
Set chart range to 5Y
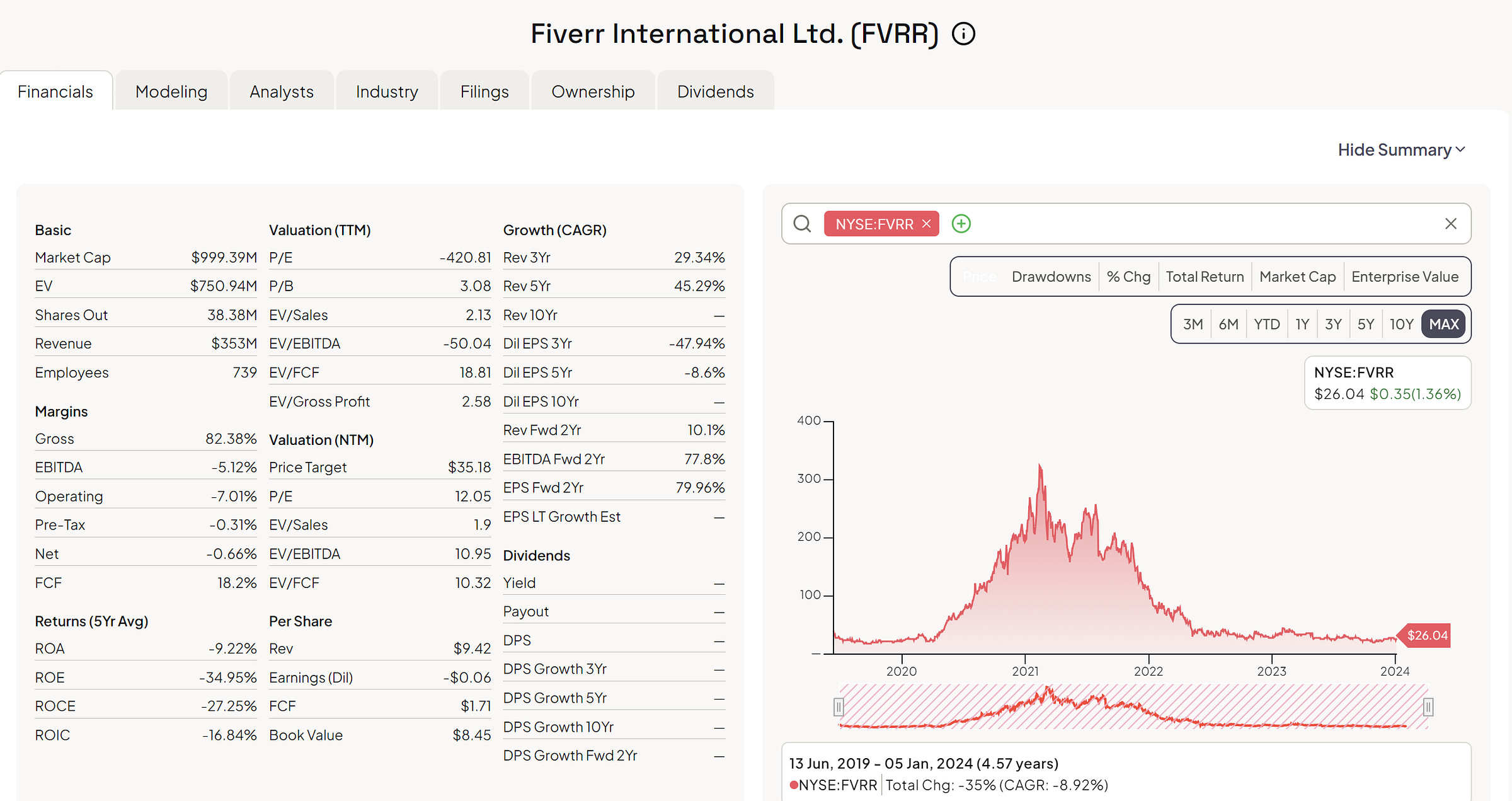1366,324
